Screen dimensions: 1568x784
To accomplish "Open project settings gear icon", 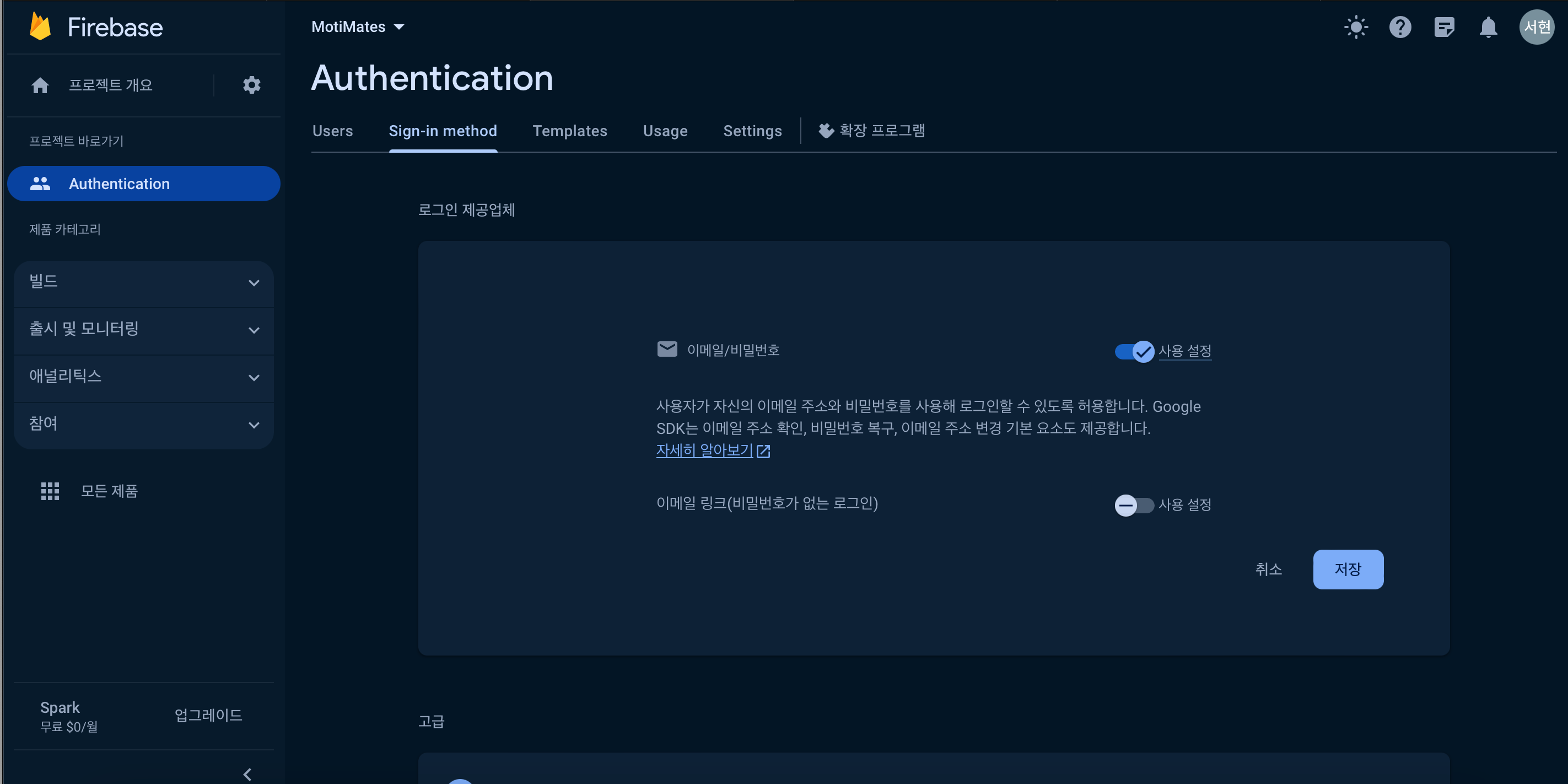I will [251, 84].
